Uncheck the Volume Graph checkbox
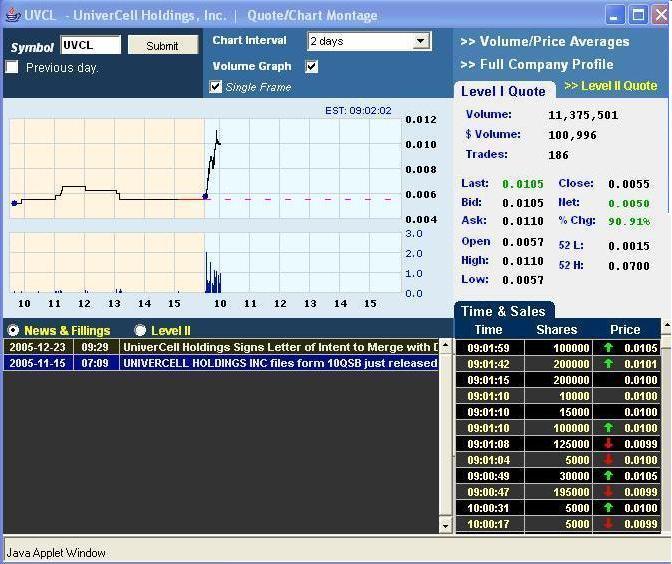 [312, 66]
